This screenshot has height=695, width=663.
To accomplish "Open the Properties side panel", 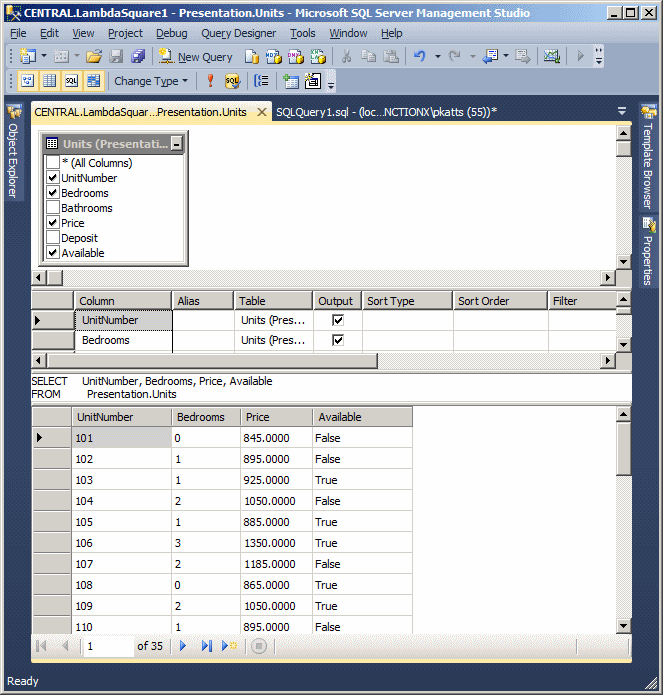I will point(648,252).
